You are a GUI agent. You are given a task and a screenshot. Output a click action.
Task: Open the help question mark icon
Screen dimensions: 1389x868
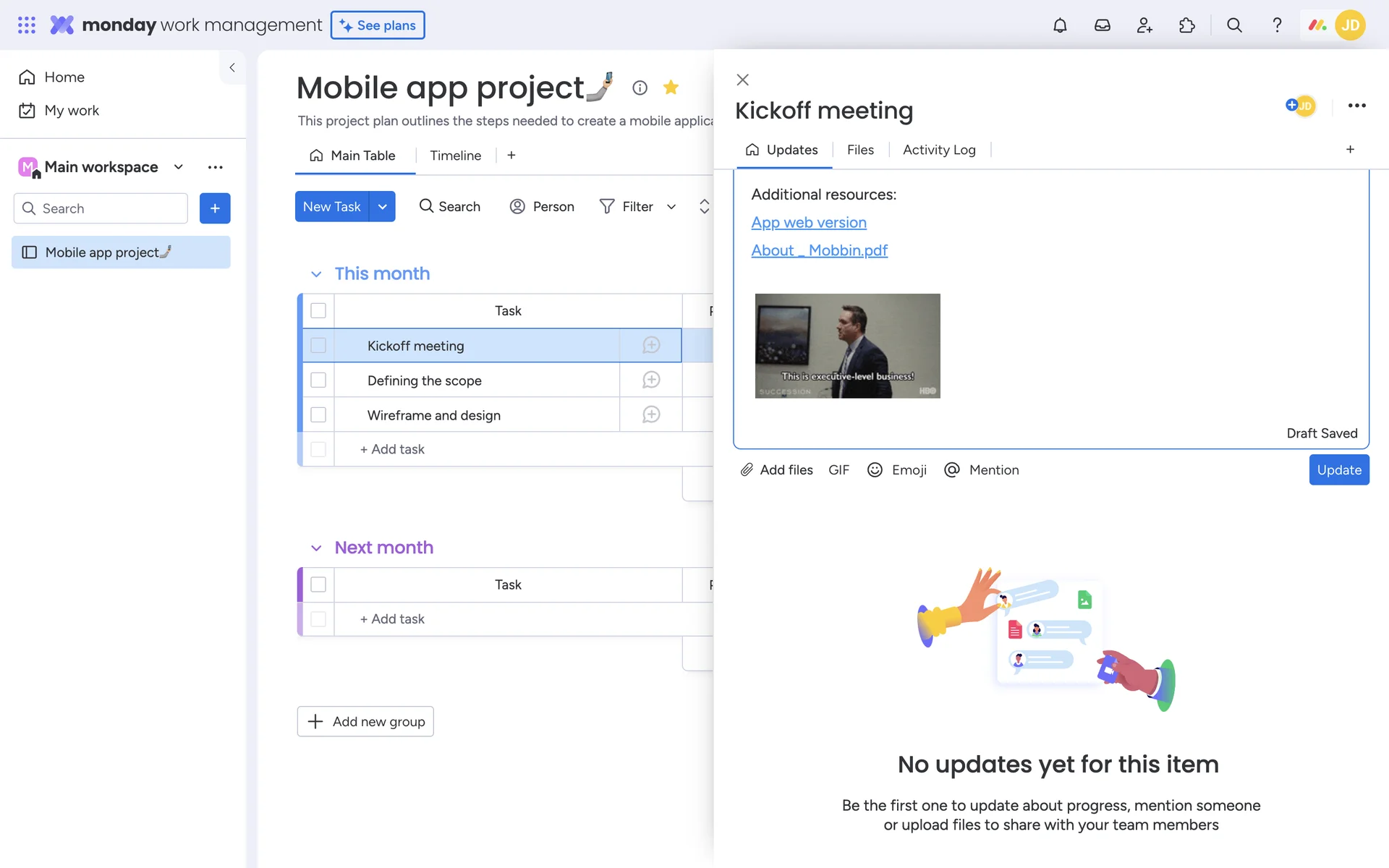[1277, 25]
